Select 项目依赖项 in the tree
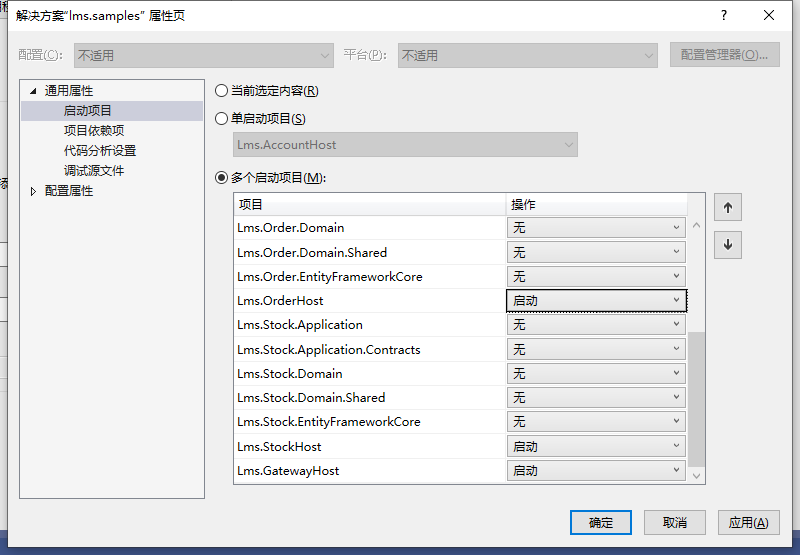 pyautogui.click(x=94, y=131)
